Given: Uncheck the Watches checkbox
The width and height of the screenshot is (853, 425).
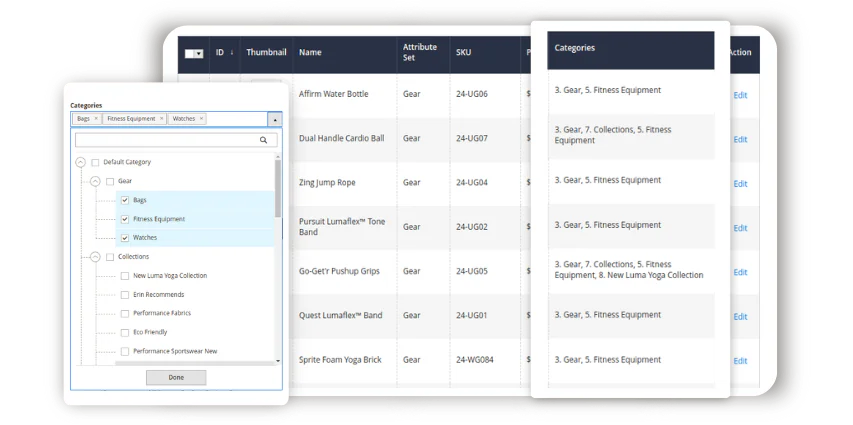Looking at the screenshot, I should pyautogui.click(x=125, y=238).
